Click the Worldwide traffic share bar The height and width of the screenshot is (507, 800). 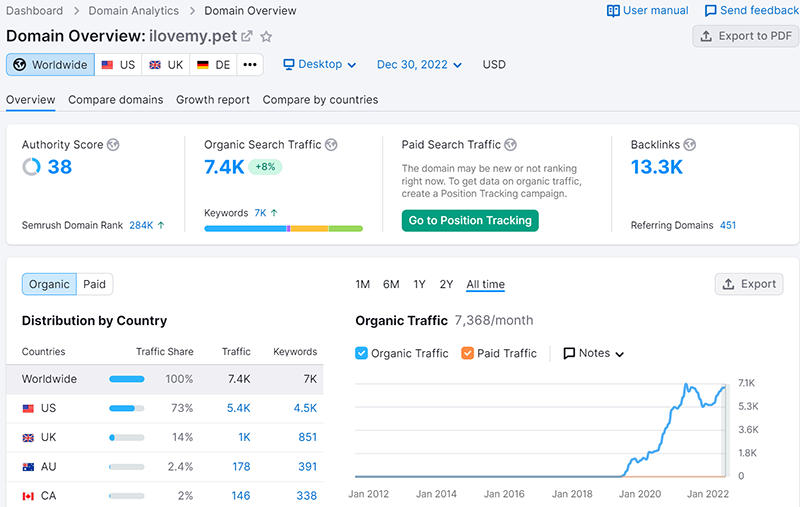[x=127, y=379]
